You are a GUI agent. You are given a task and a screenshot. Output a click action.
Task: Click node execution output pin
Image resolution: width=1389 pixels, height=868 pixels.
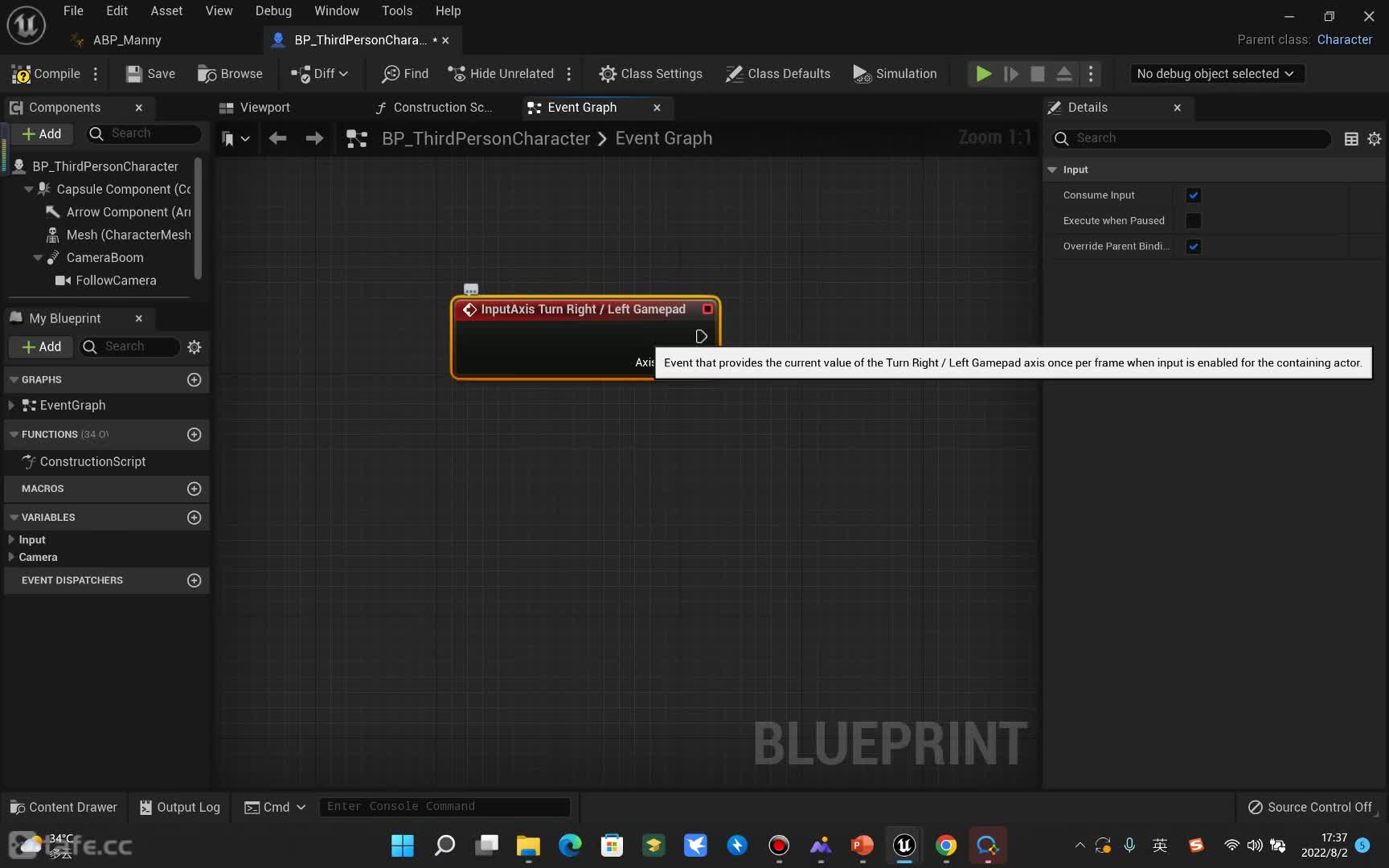point(701,336)
